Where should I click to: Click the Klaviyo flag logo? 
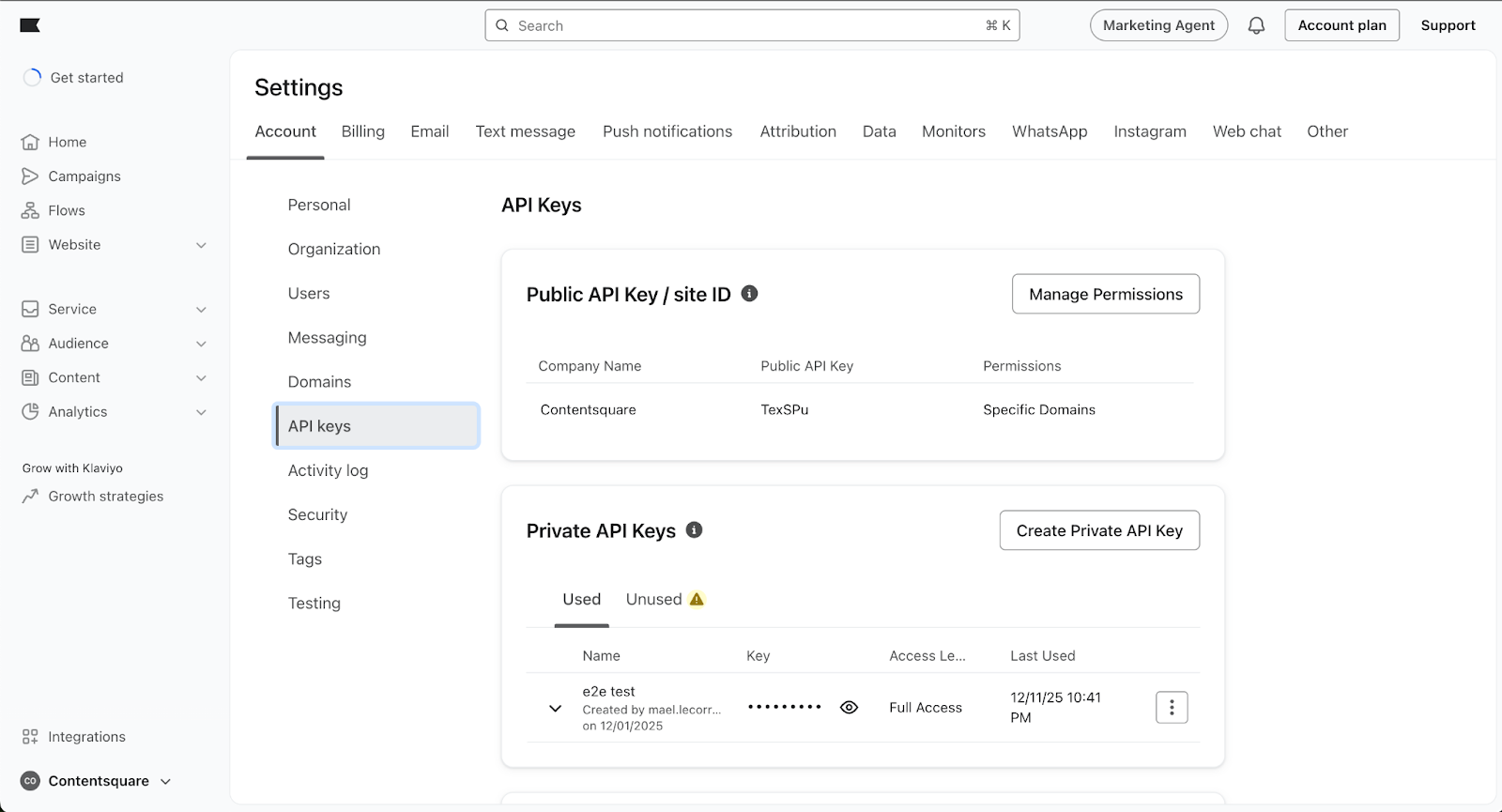(x=30, y=25)
